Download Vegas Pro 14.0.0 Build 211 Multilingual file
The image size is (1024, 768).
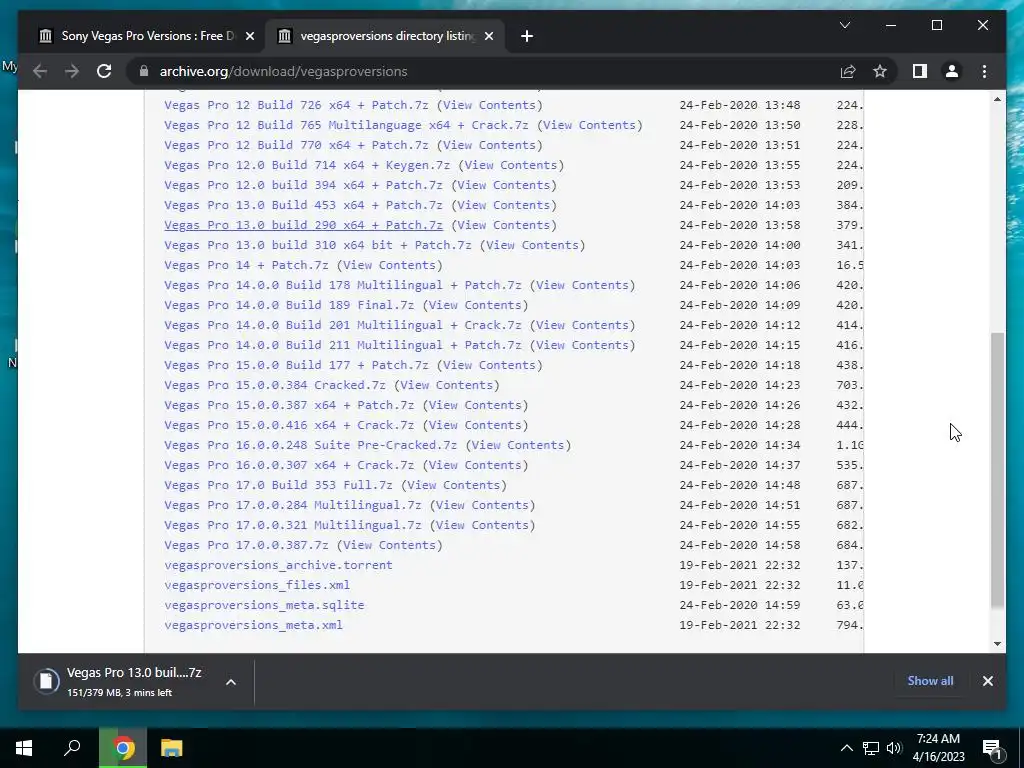pyautogui.click(x=343, y=345)
